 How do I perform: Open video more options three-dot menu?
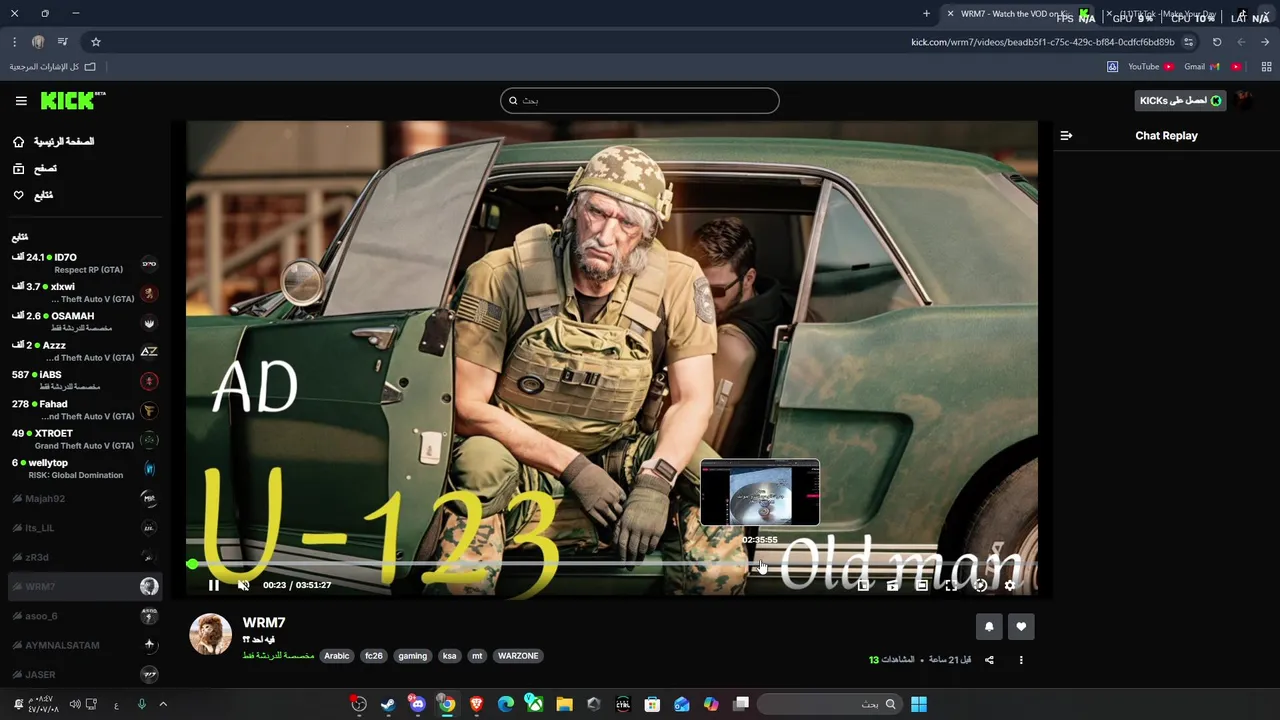(1021, 660)
